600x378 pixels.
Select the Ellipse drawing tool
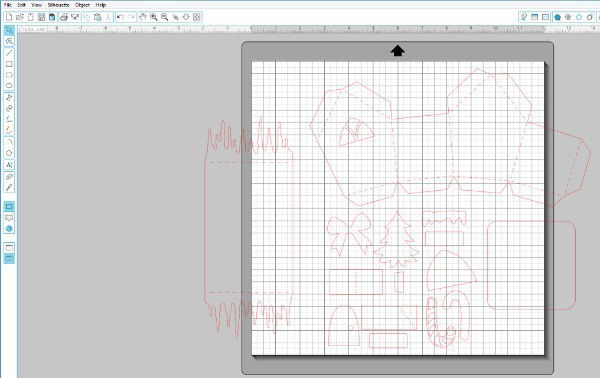click(x=9, y=86)
